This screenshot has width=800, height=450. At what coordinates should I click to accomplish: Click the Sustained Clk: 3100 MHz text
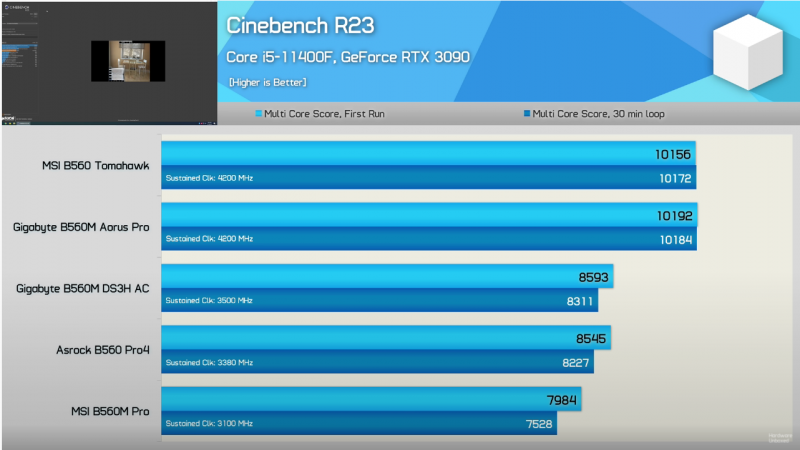tap(209, 423)
